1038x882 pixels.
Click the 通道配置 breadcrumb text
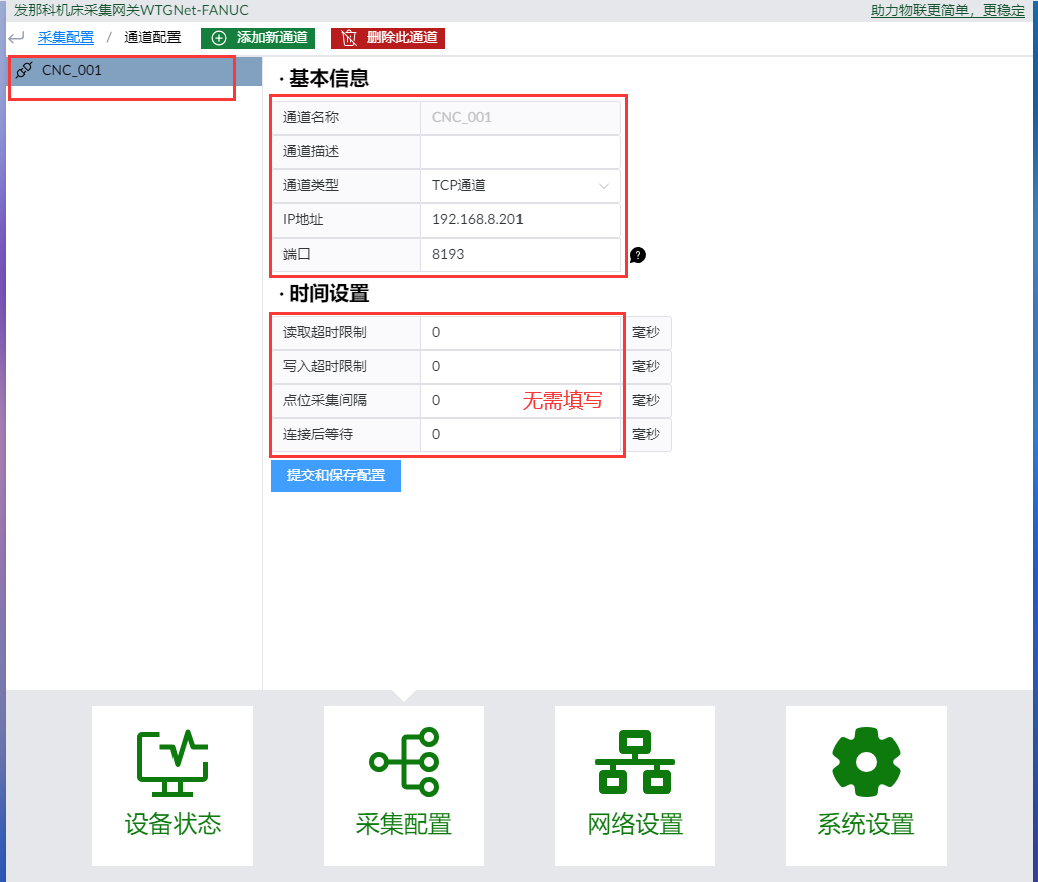tap(152, 38)
